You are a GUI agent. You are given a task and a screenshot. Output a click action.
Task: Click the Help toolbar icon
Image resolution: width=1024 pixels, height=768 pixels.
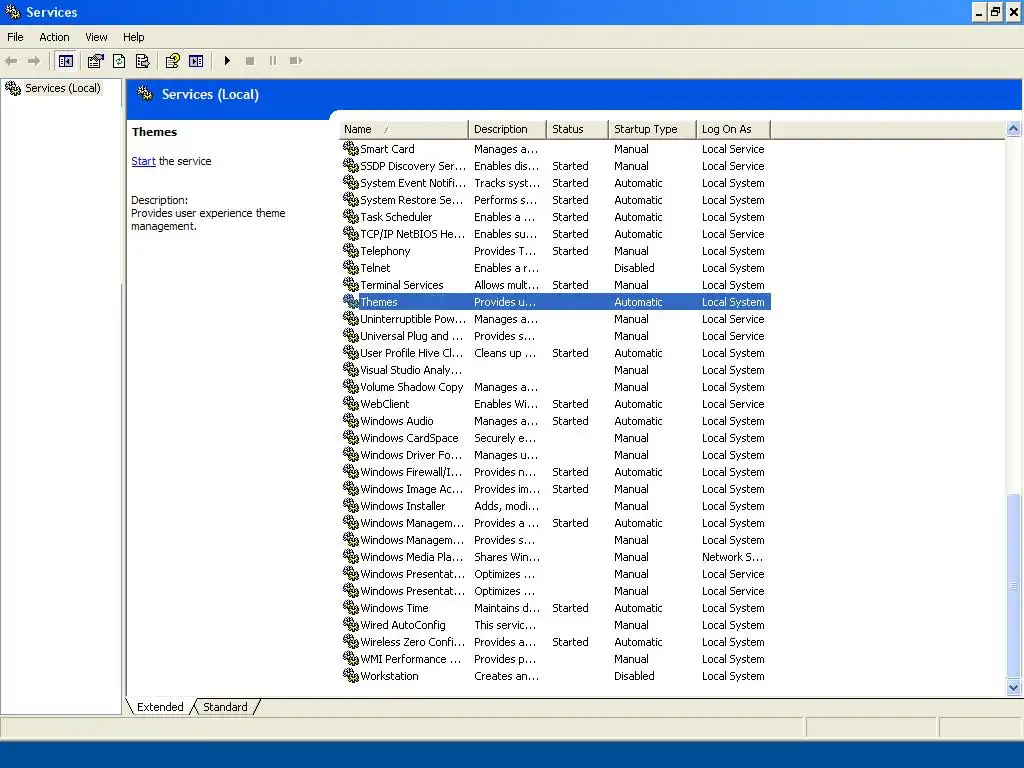[x=172, y=61]
